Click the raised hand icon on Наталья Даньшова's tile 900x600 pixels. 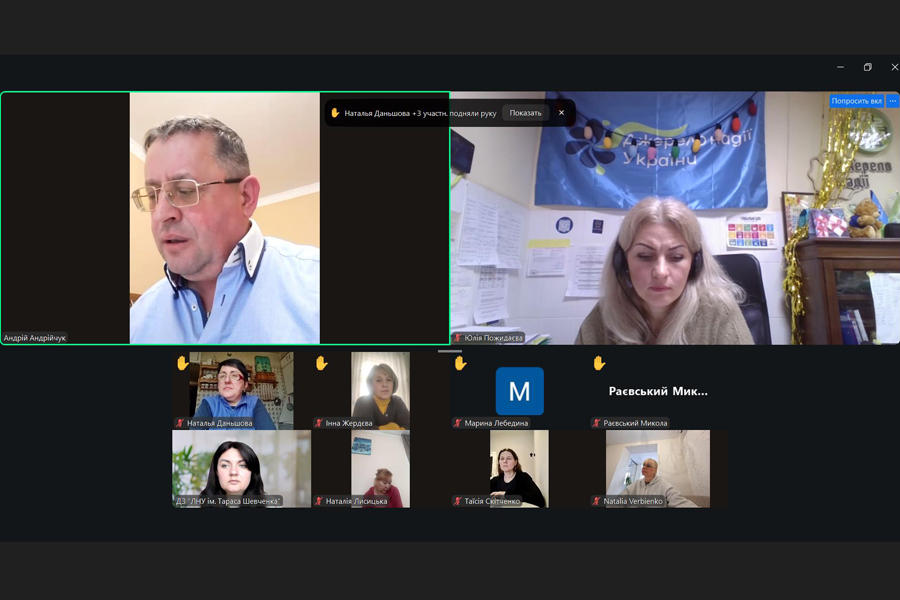point(183,363)
